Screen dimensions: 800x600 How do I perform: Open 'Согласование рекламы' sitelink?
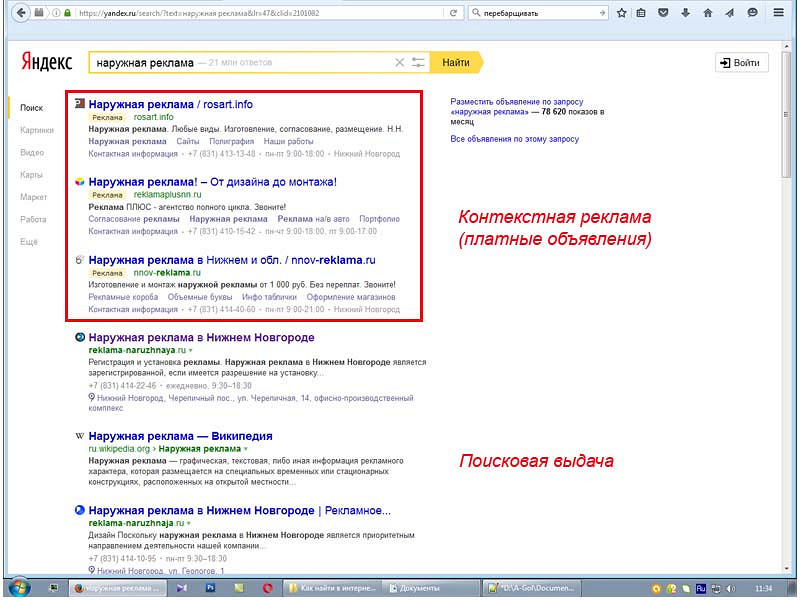(x=134, y=219)
